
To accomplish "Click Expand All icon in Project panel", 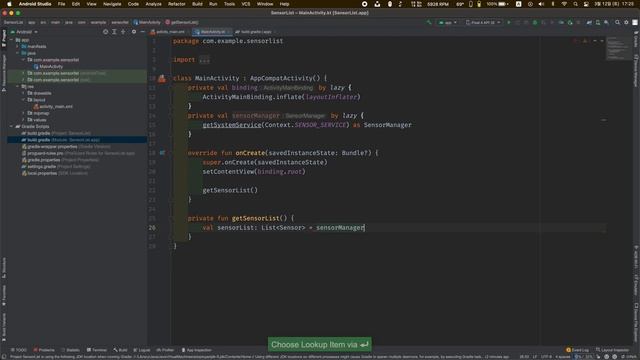I will coord(114,32).
